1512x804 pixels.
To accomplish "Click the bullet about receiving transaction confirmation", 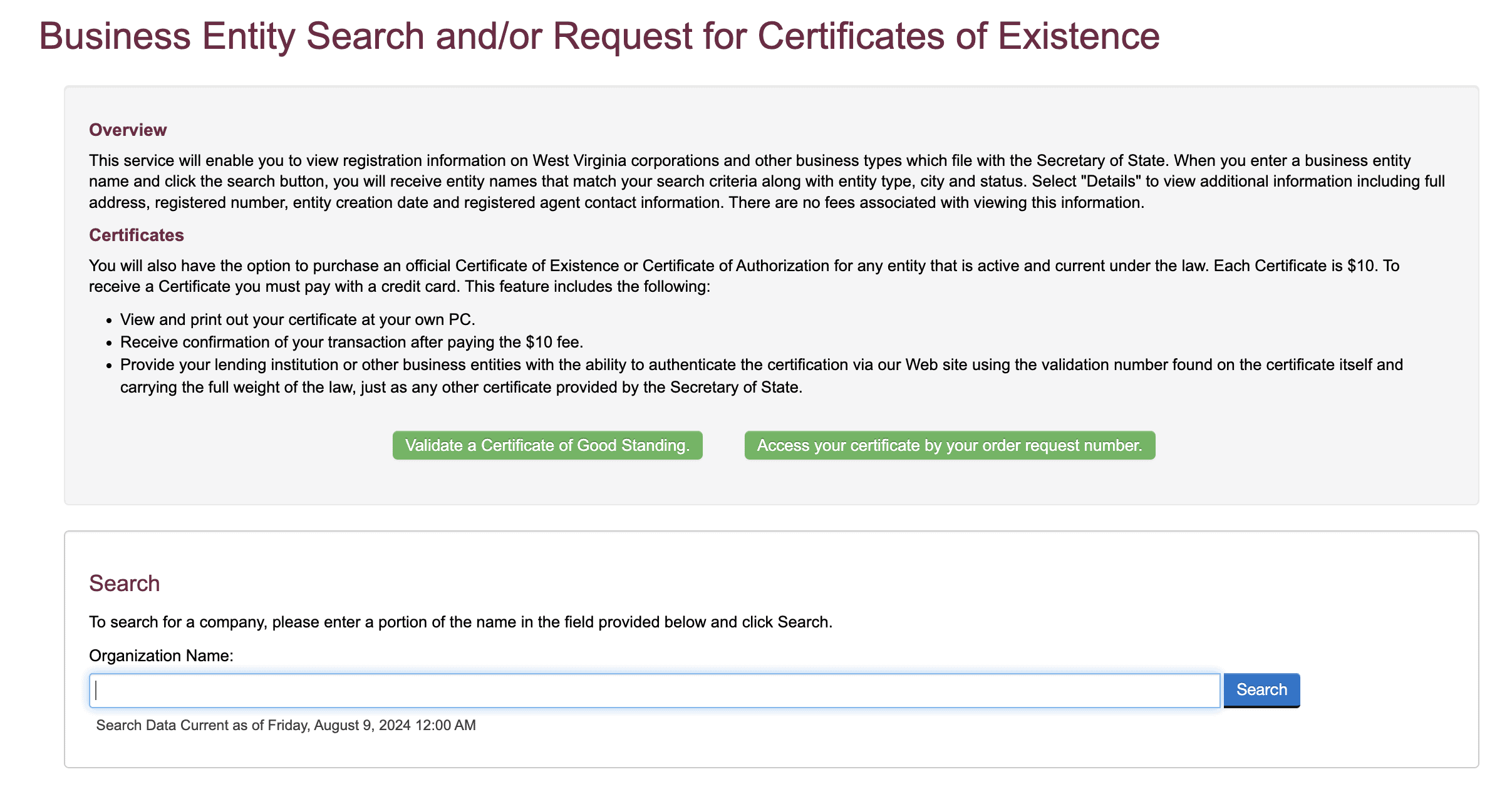I will tap(351, 342).
